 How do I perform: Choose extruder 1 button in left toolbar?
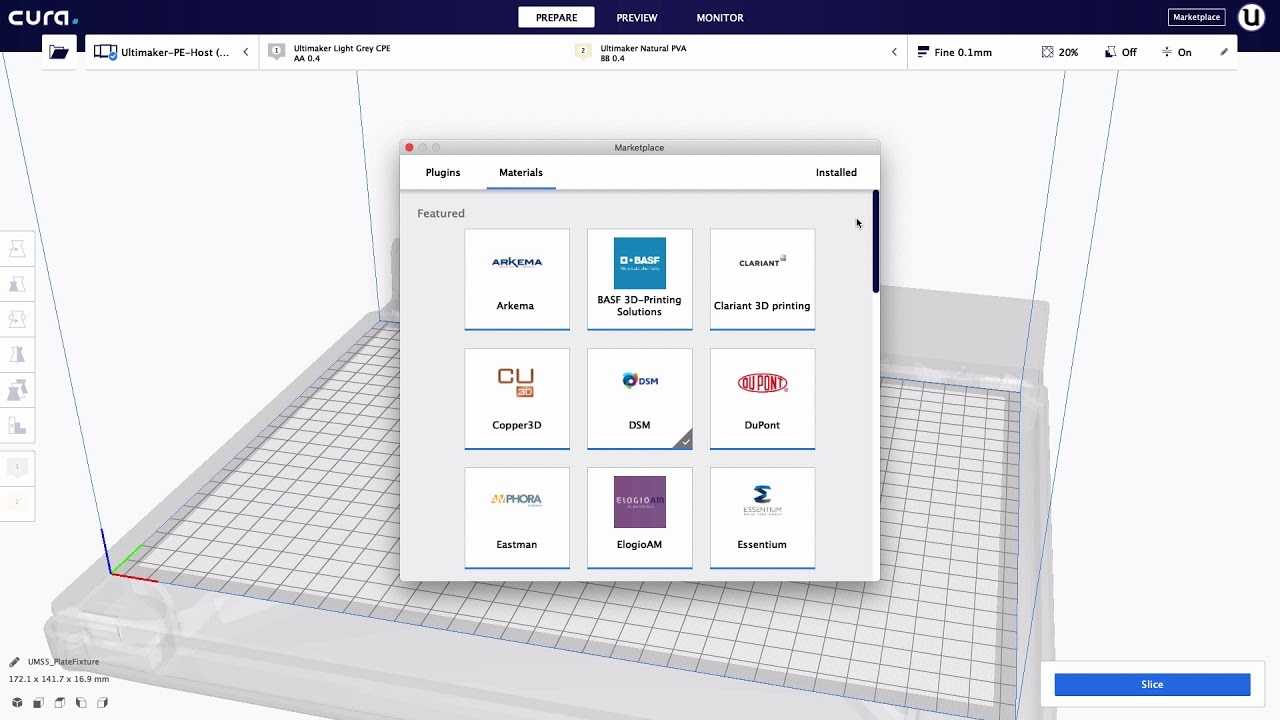click(17, 467)
